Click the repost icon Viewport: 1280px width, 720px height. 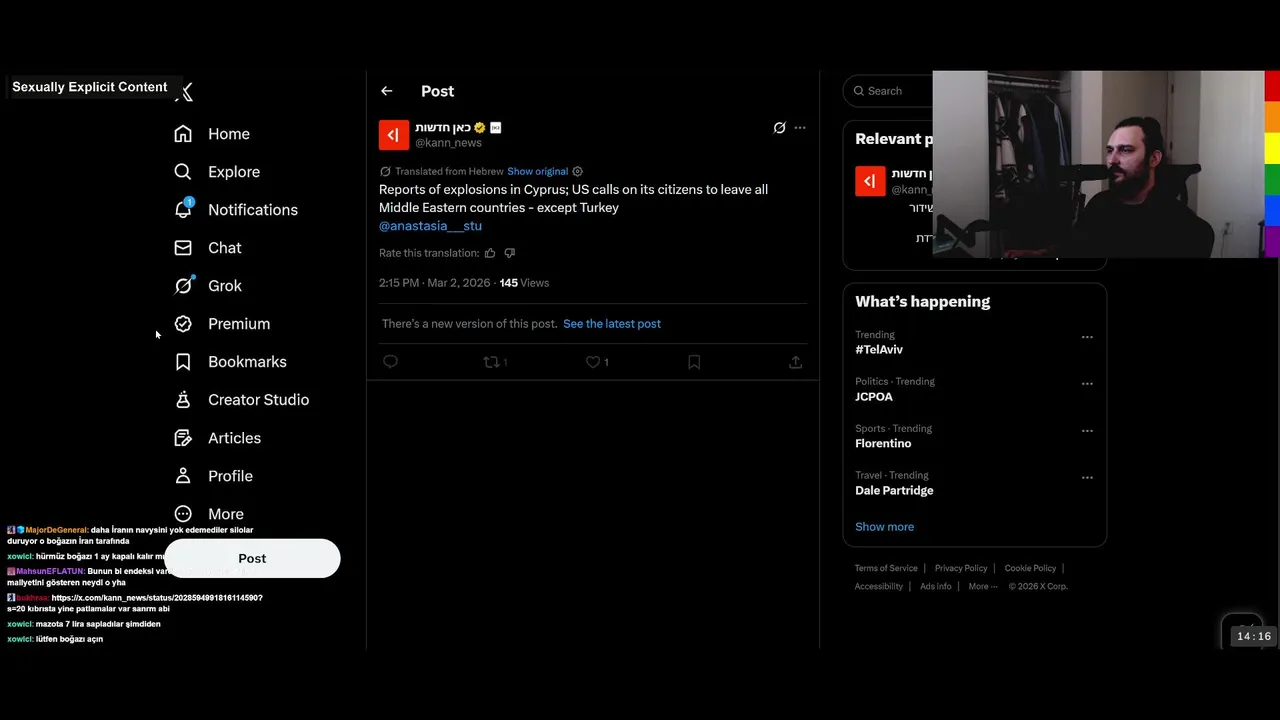click(491, 362)
